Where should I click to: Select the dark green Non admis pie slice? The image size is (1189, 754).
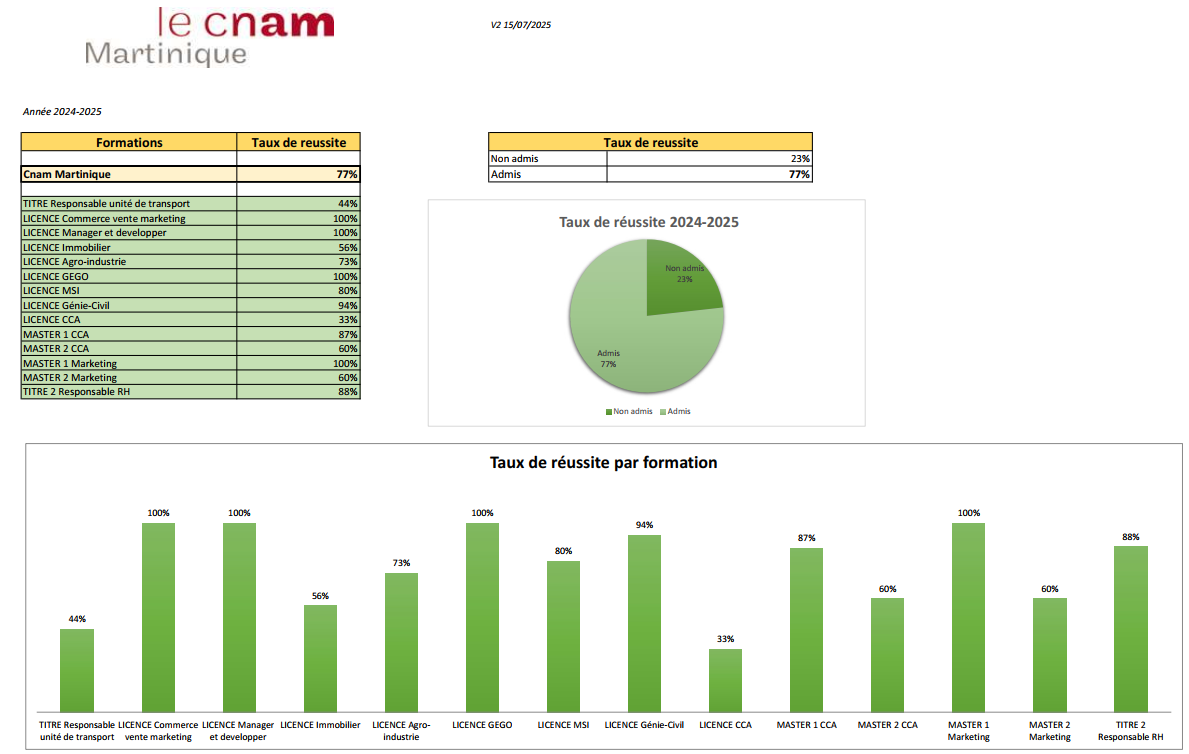[x=677, y=282]
